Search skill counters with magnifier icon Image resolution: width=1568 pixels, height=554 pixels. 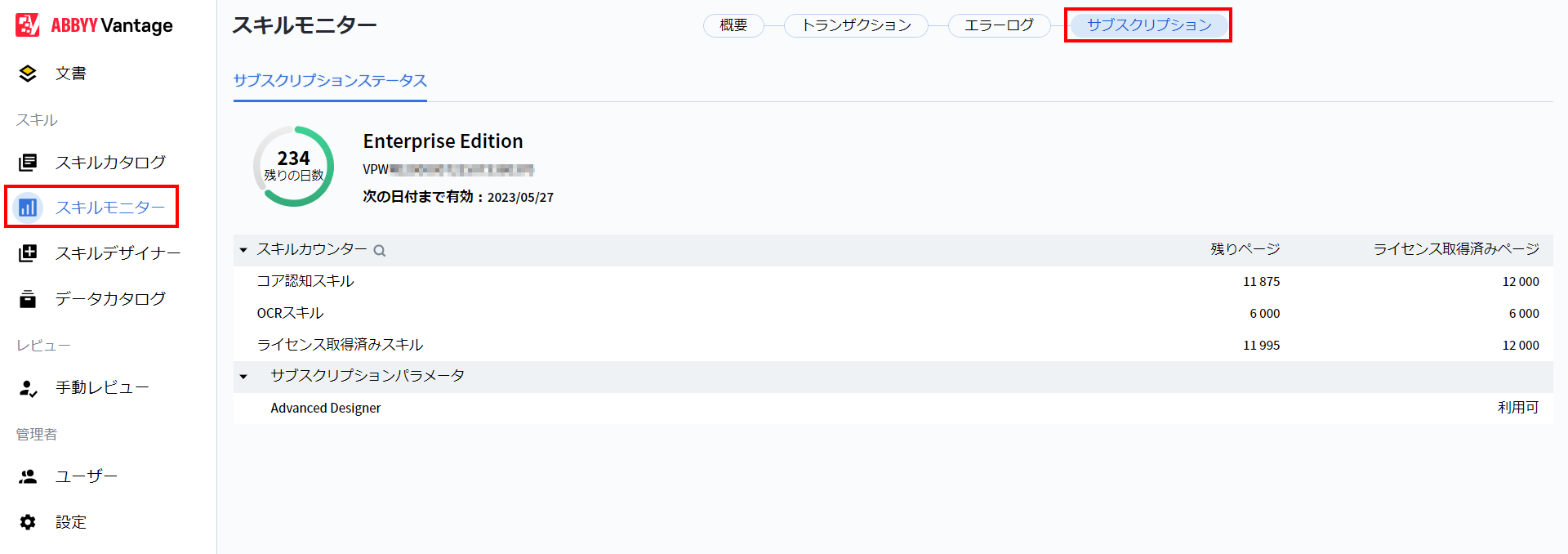pos(380,251)
